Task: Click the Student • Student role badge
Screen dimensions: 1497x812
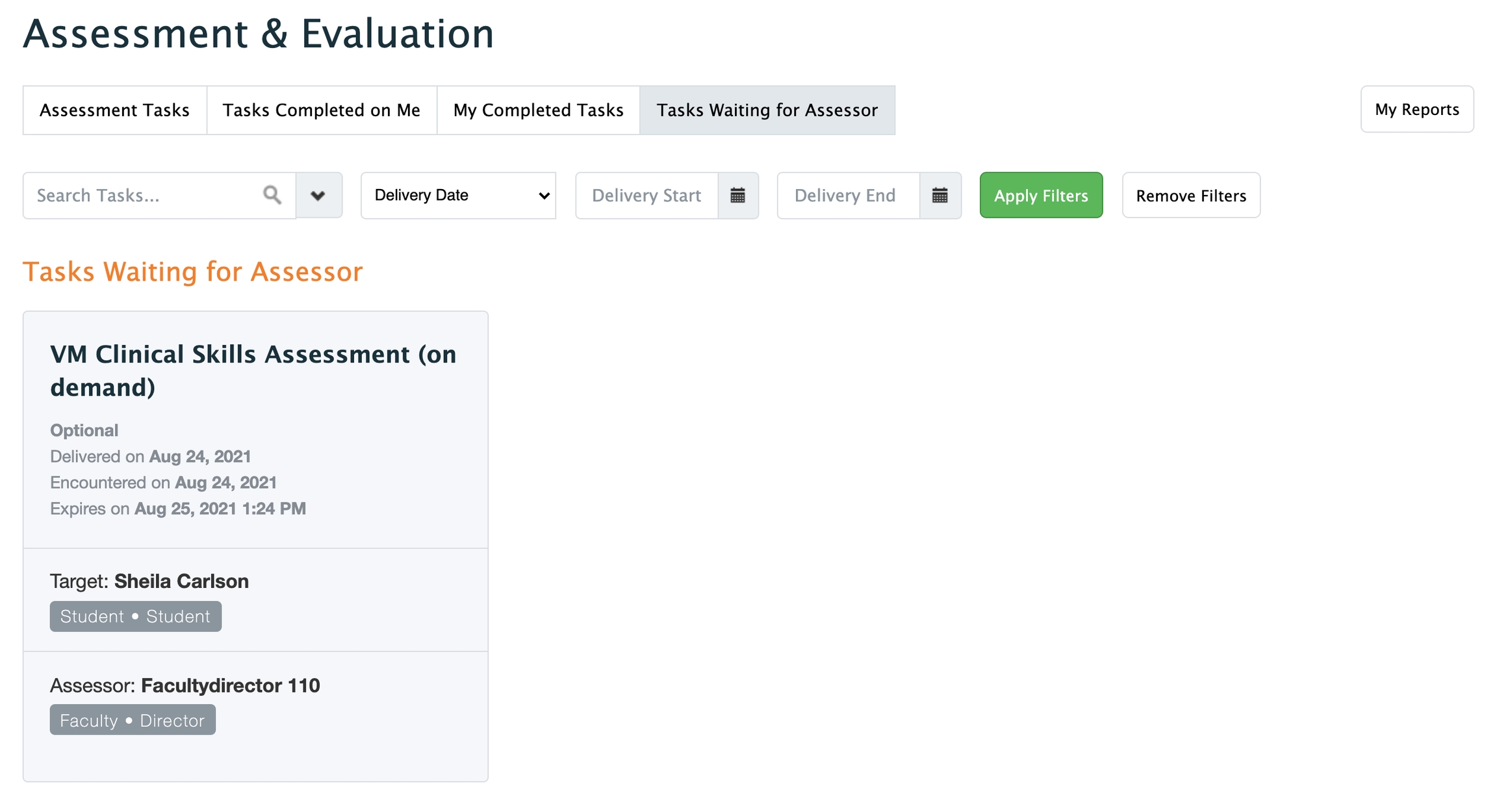Action: click(135, 616)
